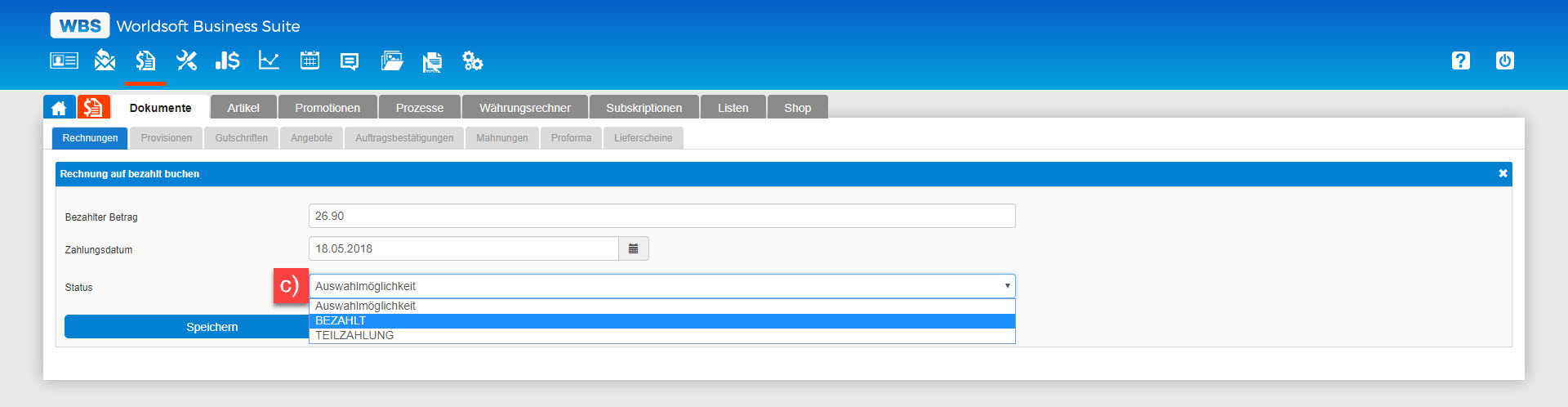
Task: Click the power logout icon
Action: [x=1504, y=60]
